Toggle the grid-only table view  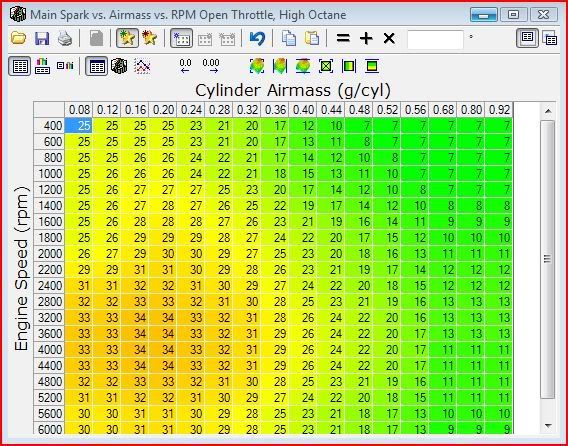pos(20,66)
